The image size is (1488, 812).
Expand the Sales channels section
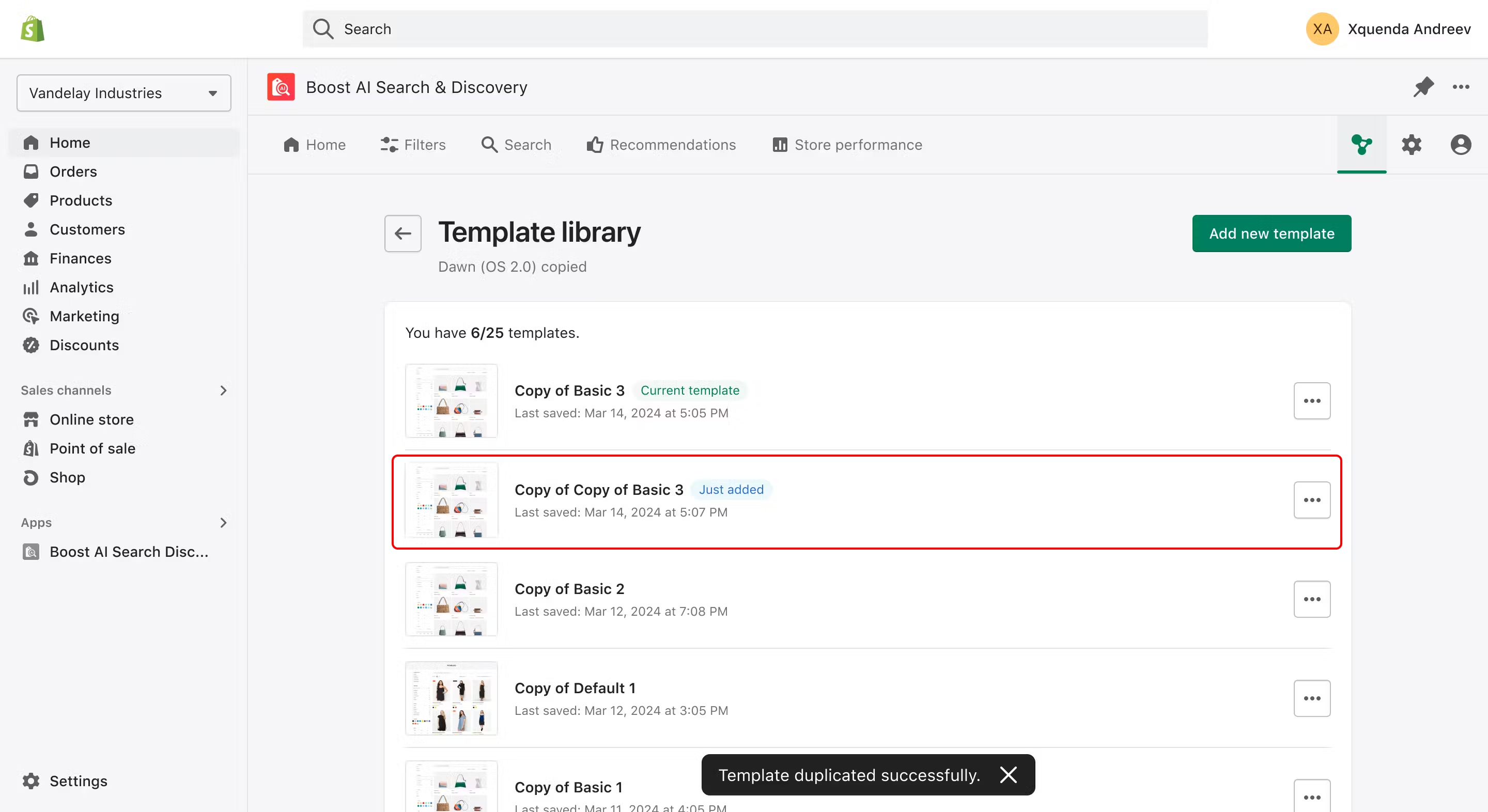coord(223,391)
